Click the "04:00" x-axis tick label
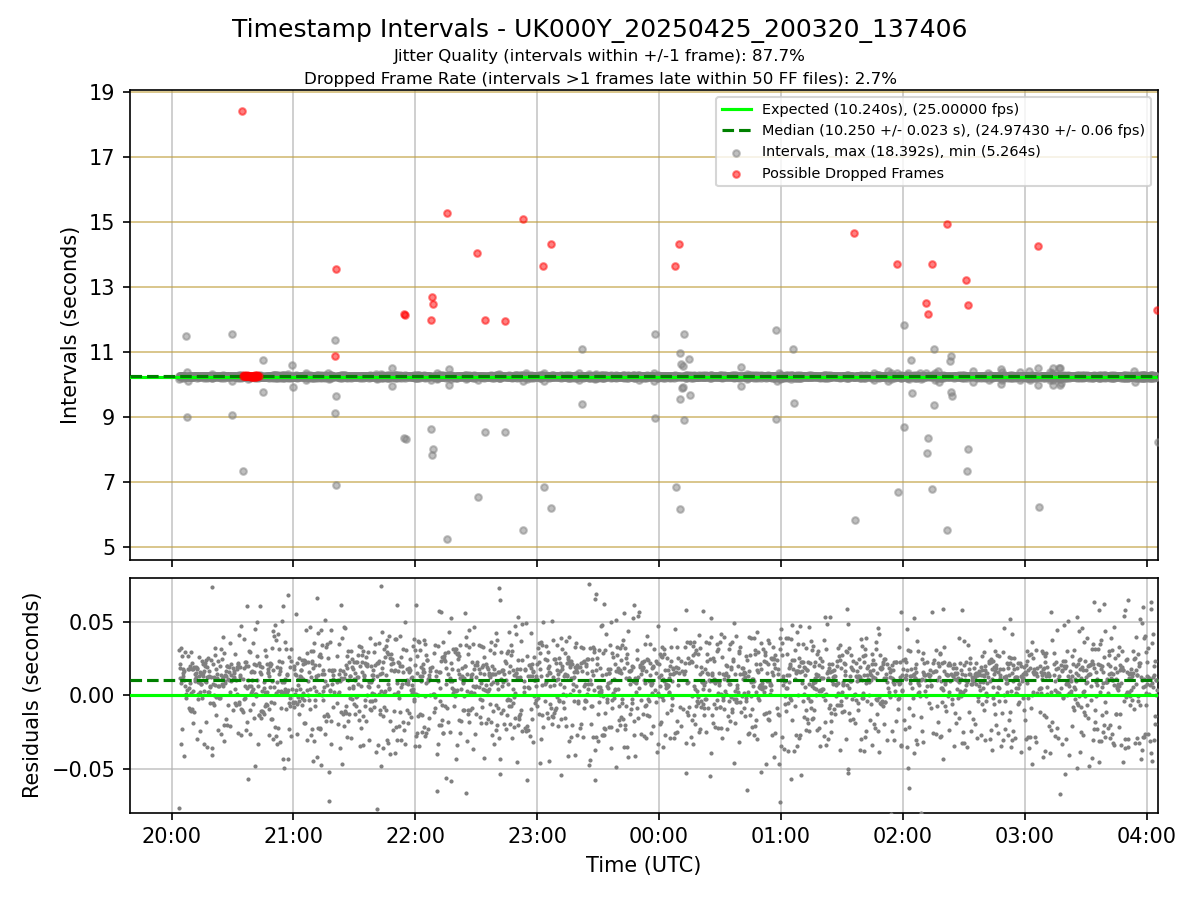 click(x=1146, y=834)
